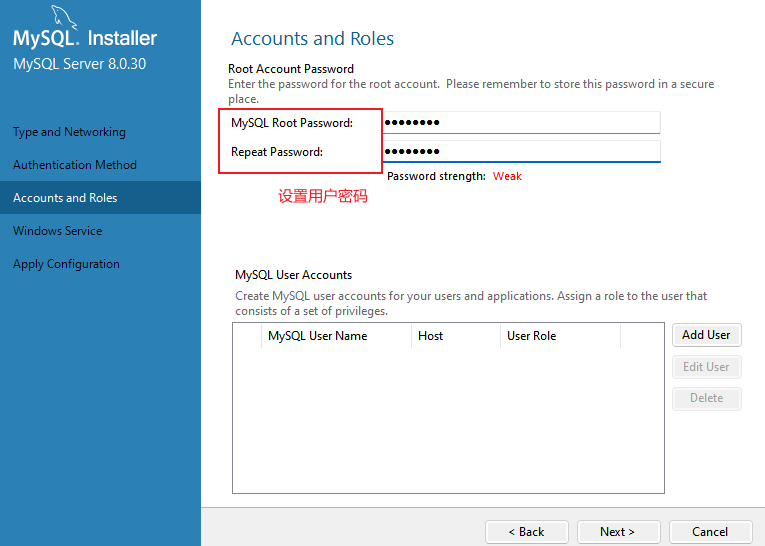Go back with the Back button
Screen dimensions: 765x546
tap(526, 532)
